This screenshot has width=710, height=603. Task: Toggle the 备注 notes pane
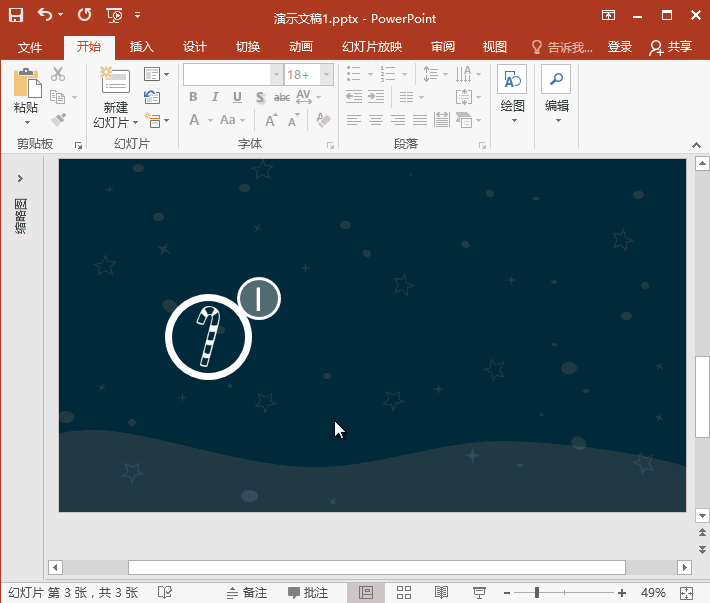coord(246,593)
